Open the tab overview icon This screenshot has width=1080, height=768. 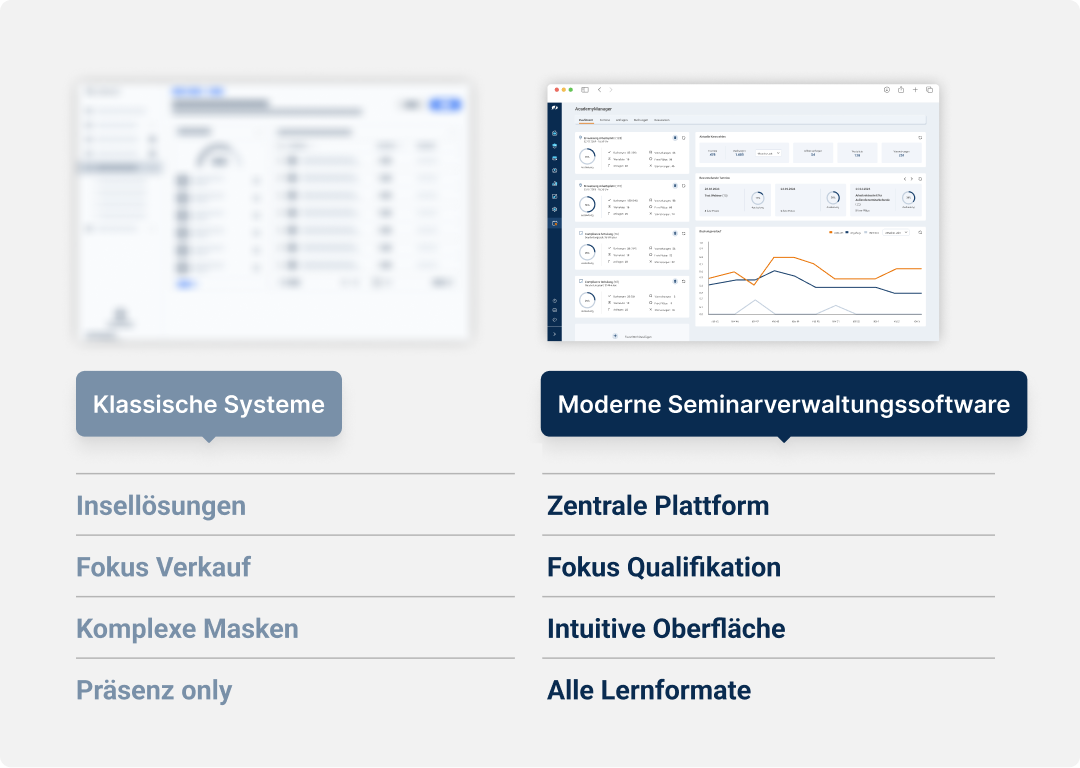pos(929,90)
